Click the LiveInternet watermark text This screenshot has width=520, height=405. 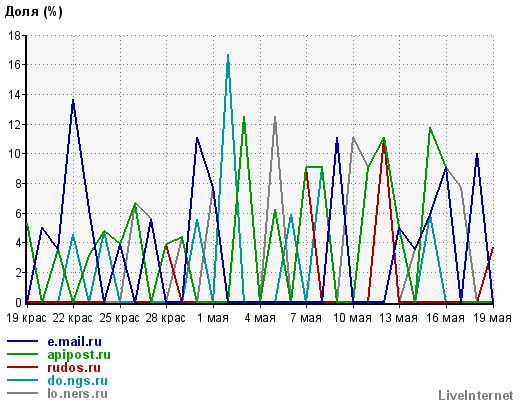pyautogui.click(x=476, y=395)
